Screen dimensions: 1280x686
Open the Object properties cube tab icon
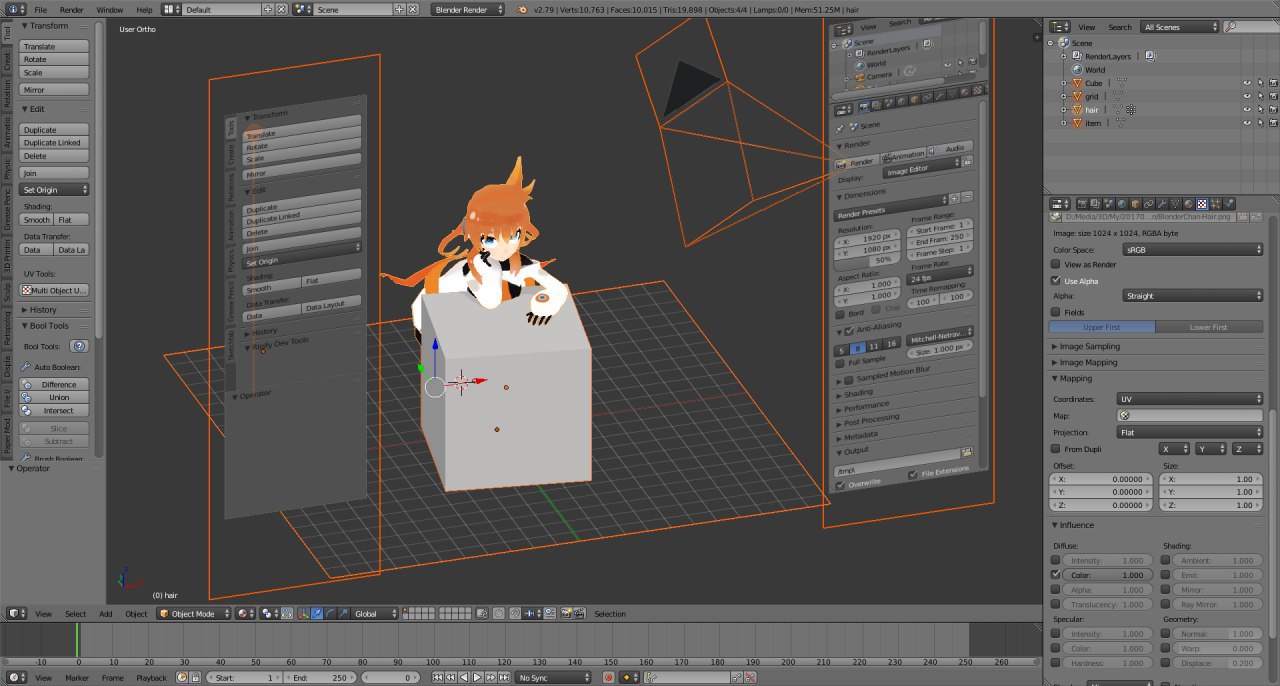coord(1135,204)
